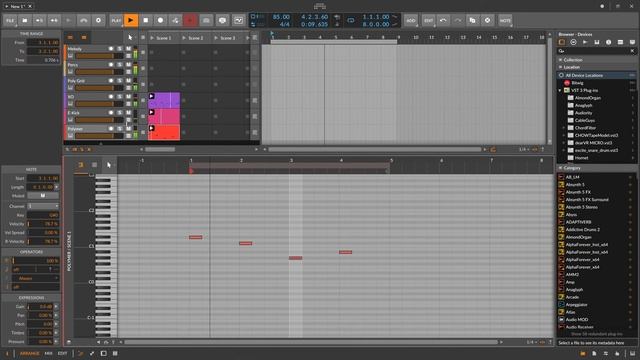Click the duplicate/copy icon in the toolbar
Screen dimensions: 640x360
pos(473,20)
